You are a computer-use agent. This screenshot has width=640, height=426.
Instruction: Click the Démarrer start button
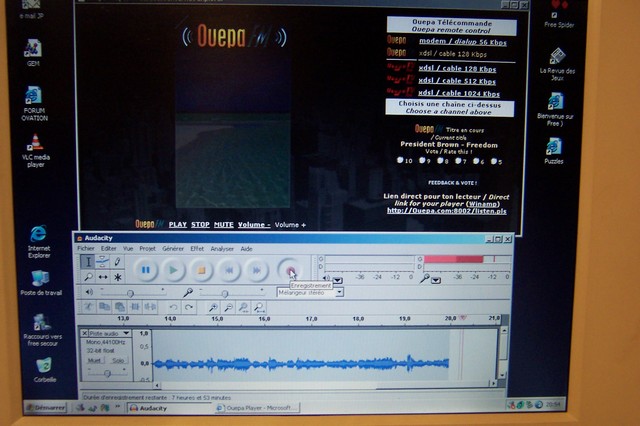point(46,407)
